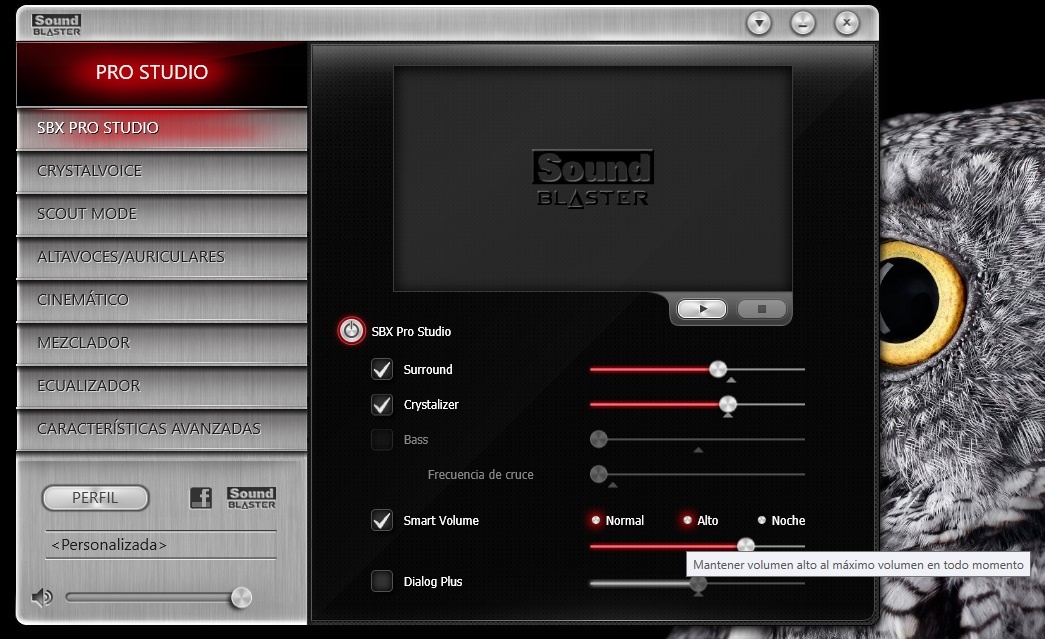The image size is (1045, 639).
Task: Enable the Bass checkbox
Action: 382,440
